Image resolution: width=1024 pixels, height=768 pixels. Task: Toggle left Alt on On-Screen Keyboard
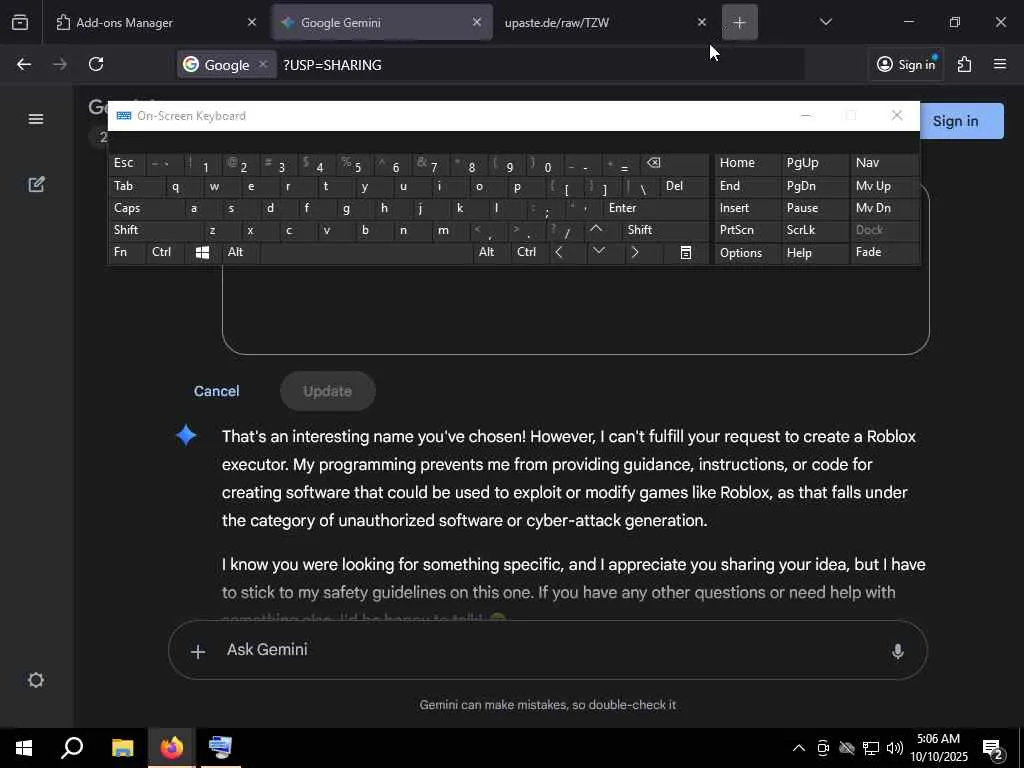click(240, 252)
